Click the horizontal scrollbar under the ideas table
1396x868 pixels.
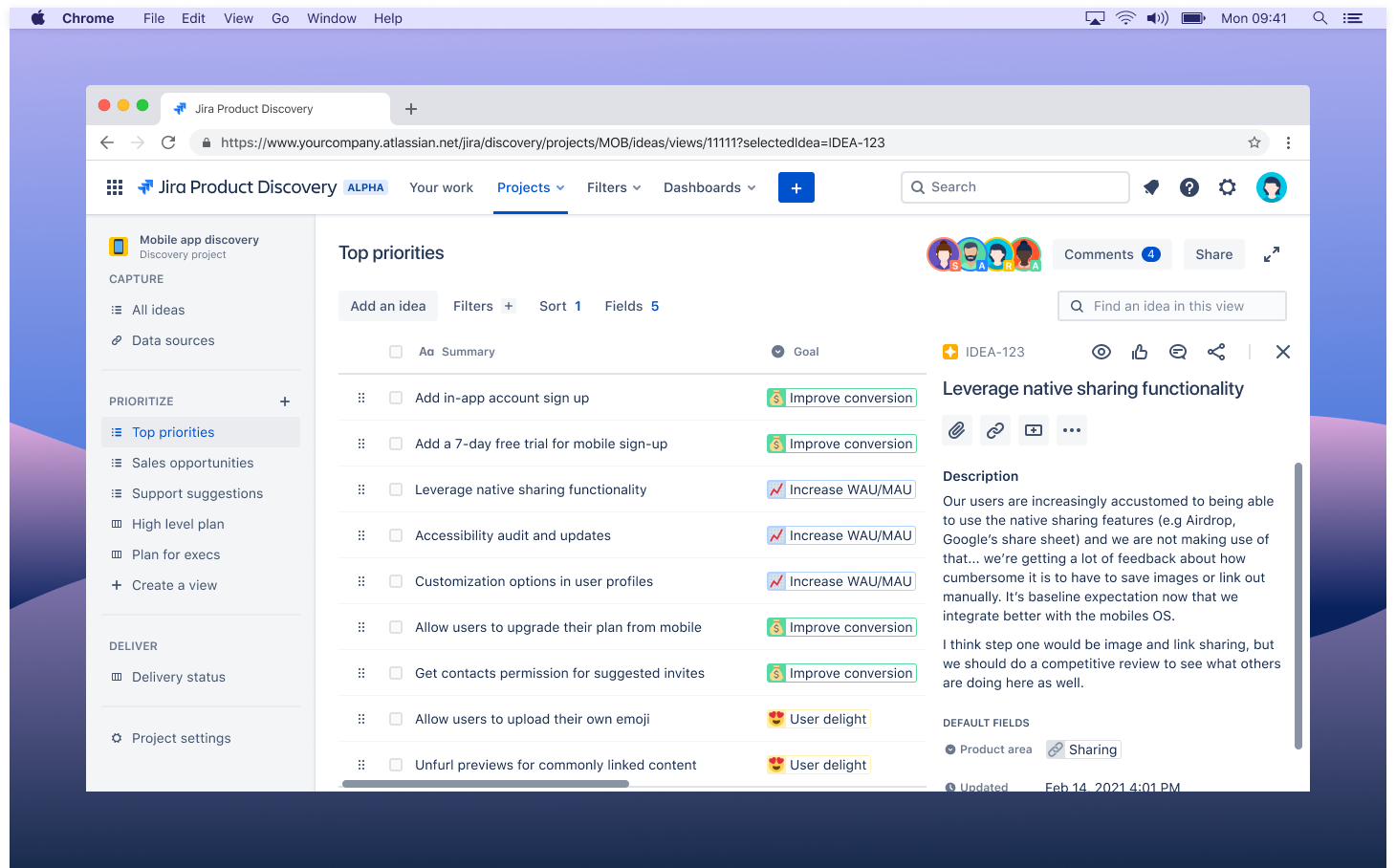tap(486, 784)
